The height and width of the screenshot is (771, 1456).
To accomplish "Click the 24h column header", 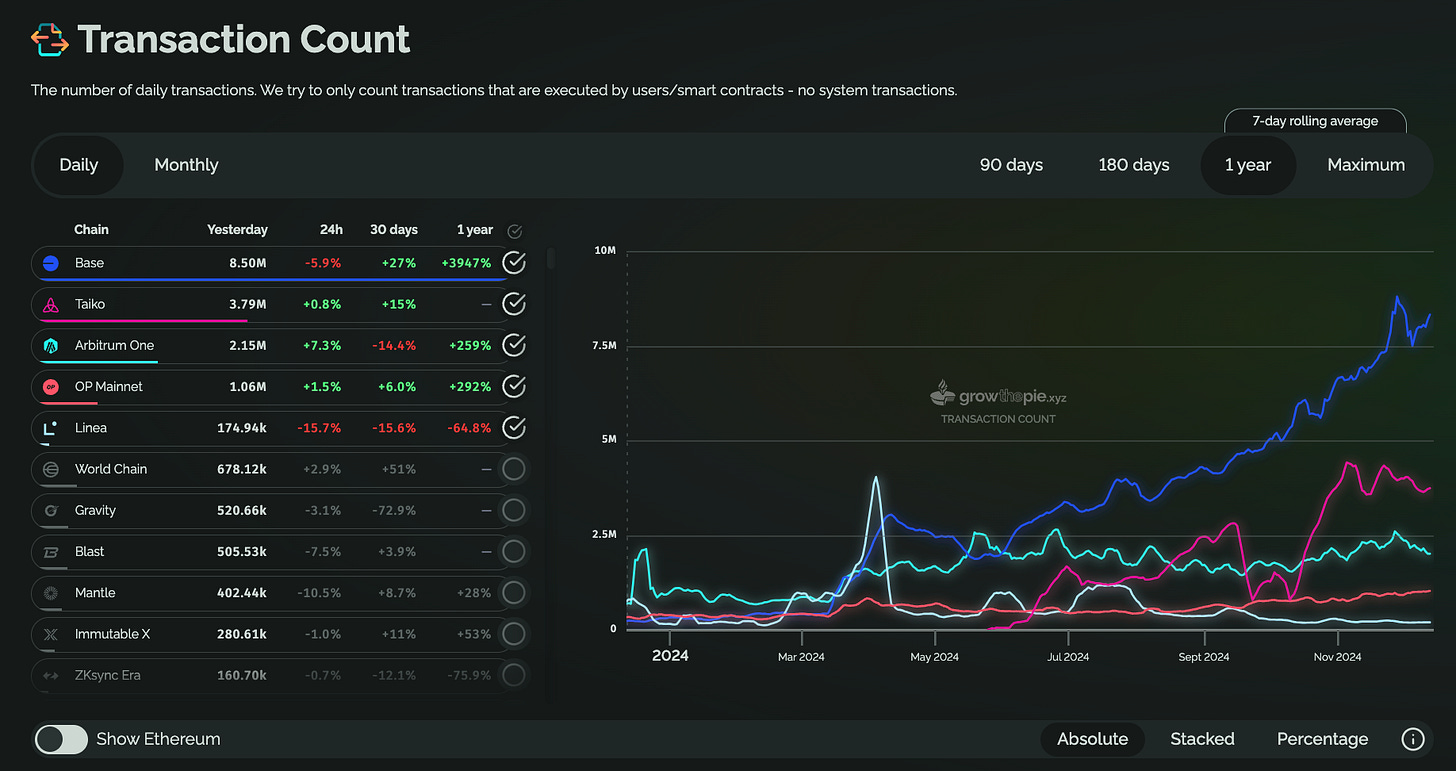I will point(331,230).
